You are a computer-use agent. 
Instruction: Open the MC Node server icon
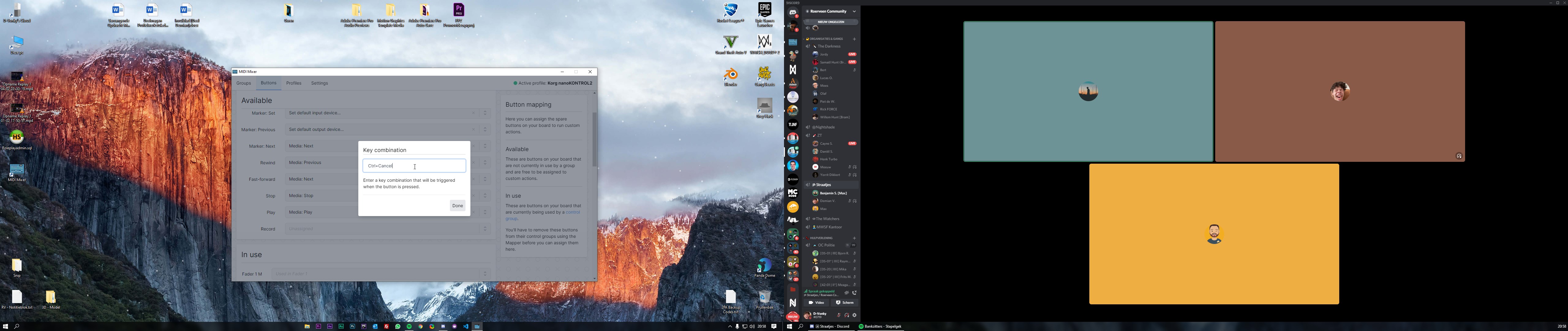tap(793, 193)
